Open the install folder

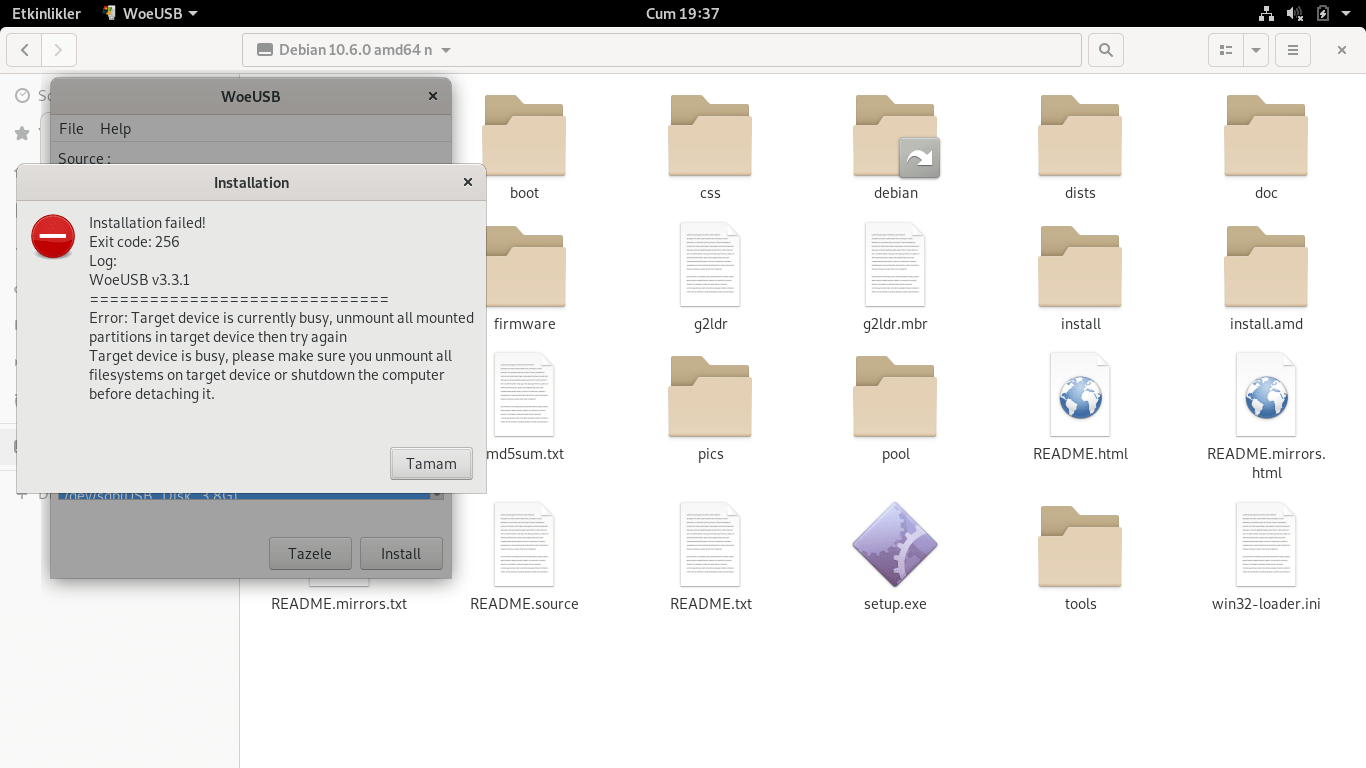[x=1080, y=267]
